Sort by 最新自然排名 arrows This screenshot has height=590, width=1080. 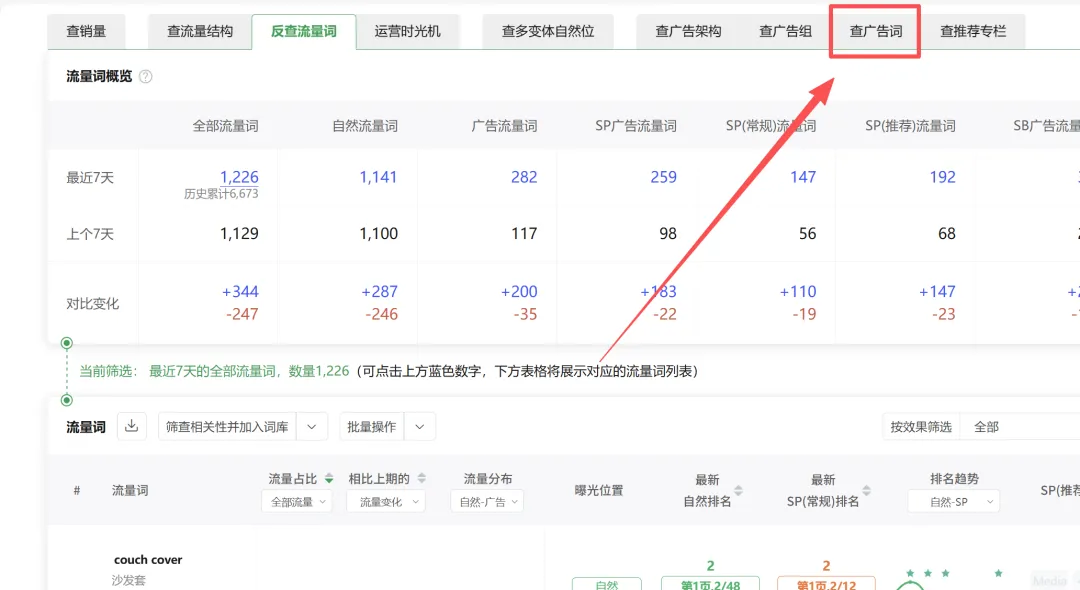coord(738,490)
